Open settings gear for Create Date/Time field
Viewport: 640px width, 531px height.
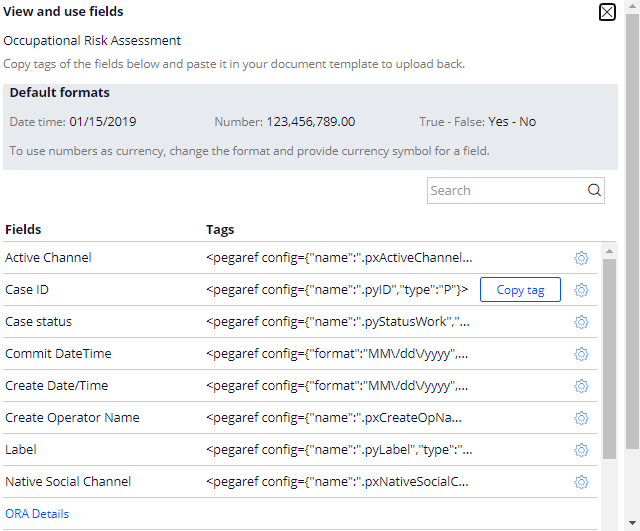pyautogui.click(x=581, y=386)
